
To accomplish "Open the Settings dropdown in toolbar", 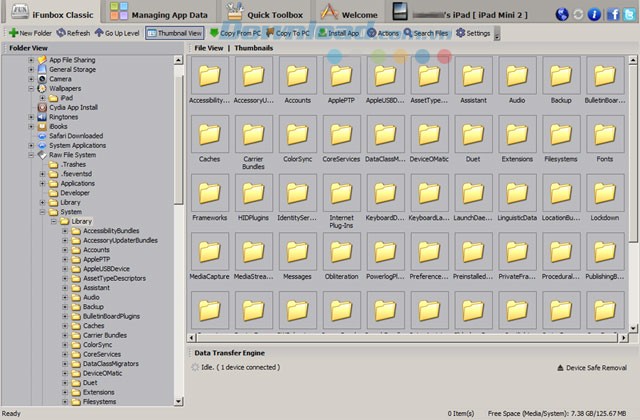I will 474,33.
